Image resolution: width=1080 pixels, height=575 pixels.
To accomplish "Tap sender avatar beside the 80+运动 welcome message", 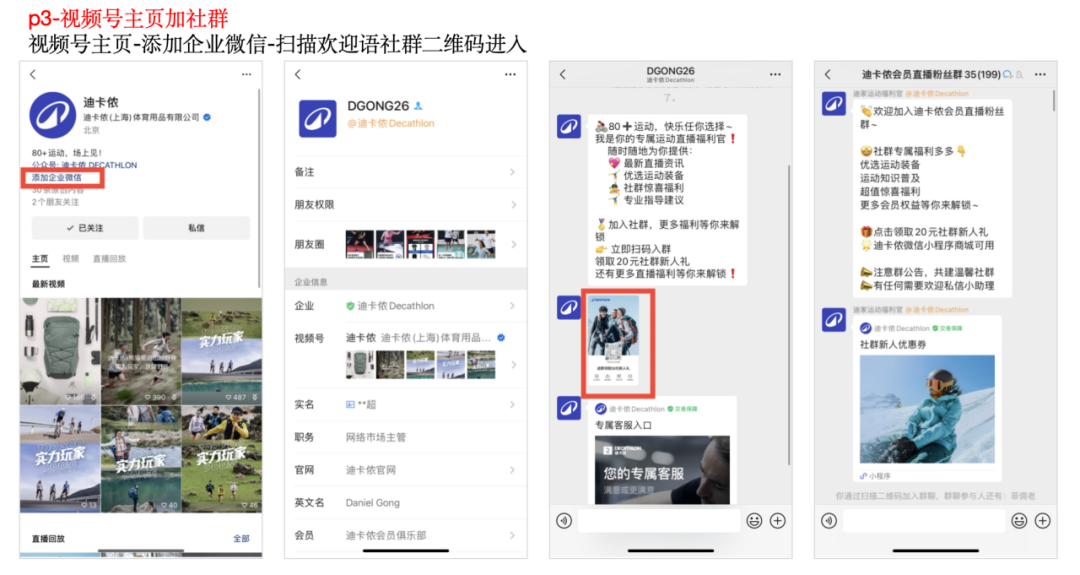I will point(569,127).
